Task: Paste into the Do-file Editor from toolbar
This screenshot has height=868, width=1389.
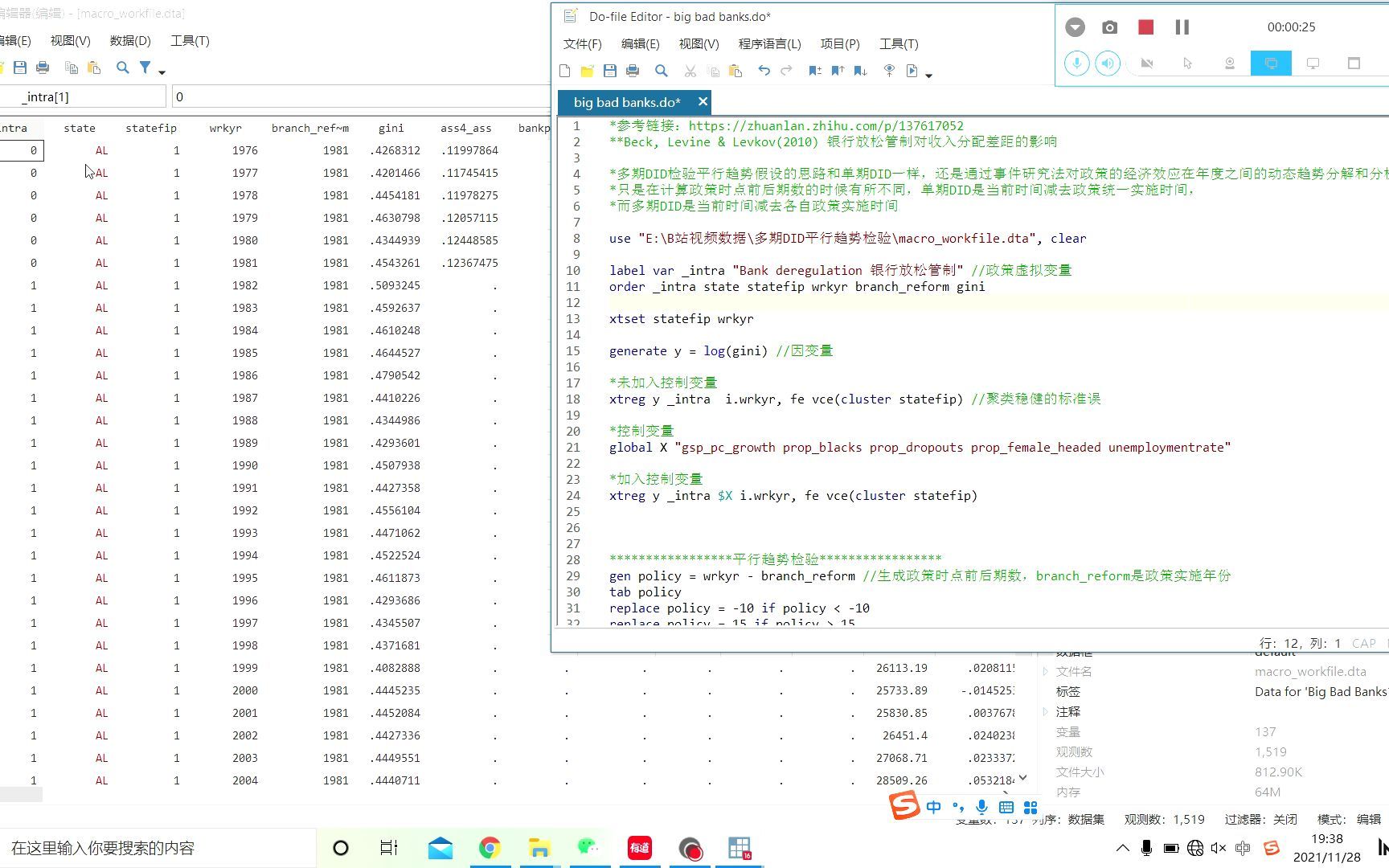Action: [x=735, y=71]
